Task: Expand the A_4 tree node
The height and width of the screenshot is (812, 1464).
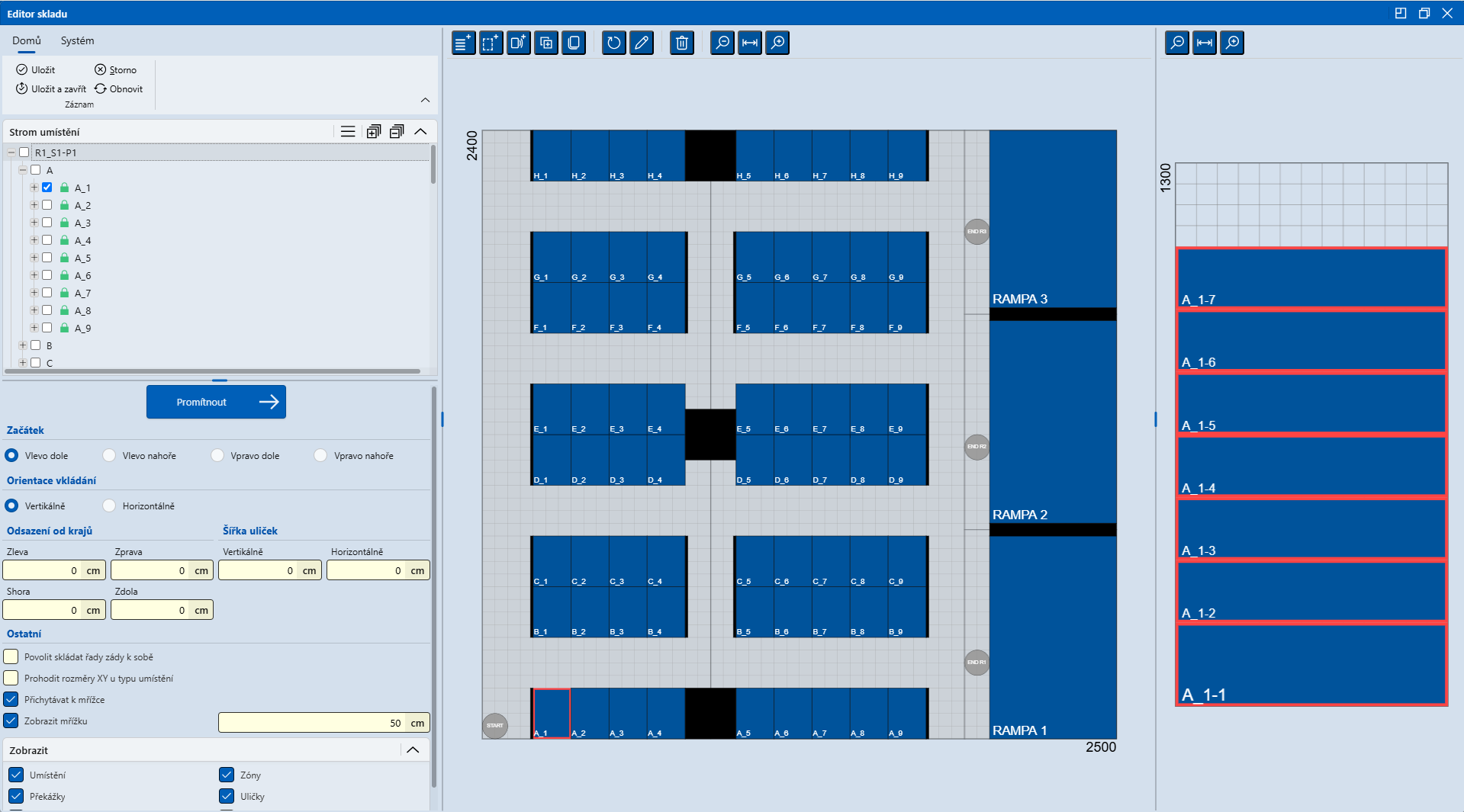Action: (34, 240)
